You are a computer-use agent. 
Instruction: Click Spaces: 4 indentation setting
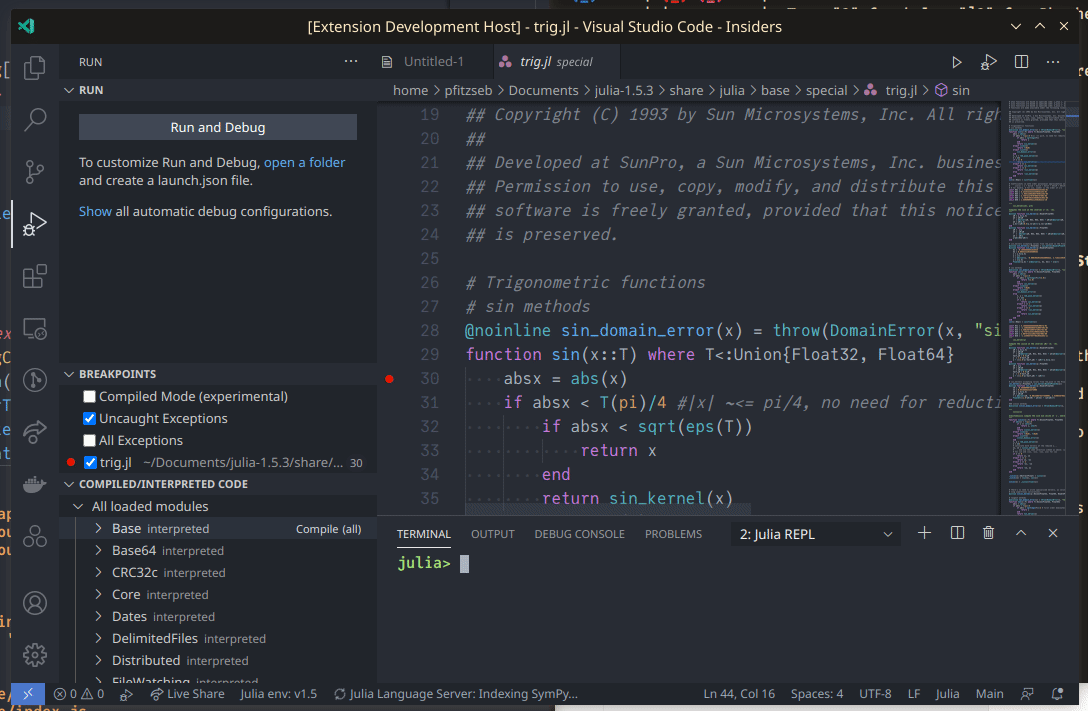[817, 694]
